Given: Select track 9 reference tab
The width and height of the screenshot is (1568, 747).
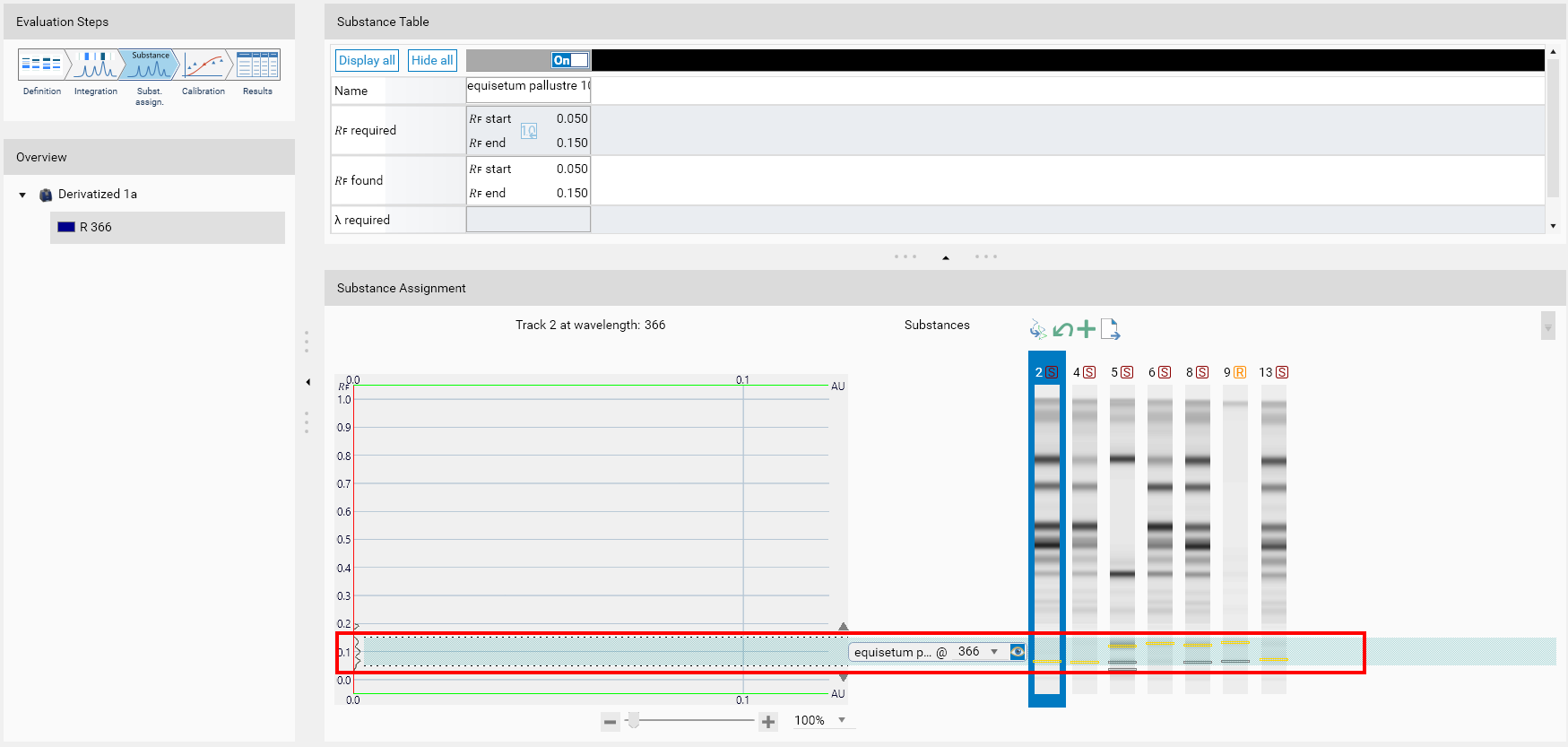Looking at the screenshot, I should coord(1235,372).
